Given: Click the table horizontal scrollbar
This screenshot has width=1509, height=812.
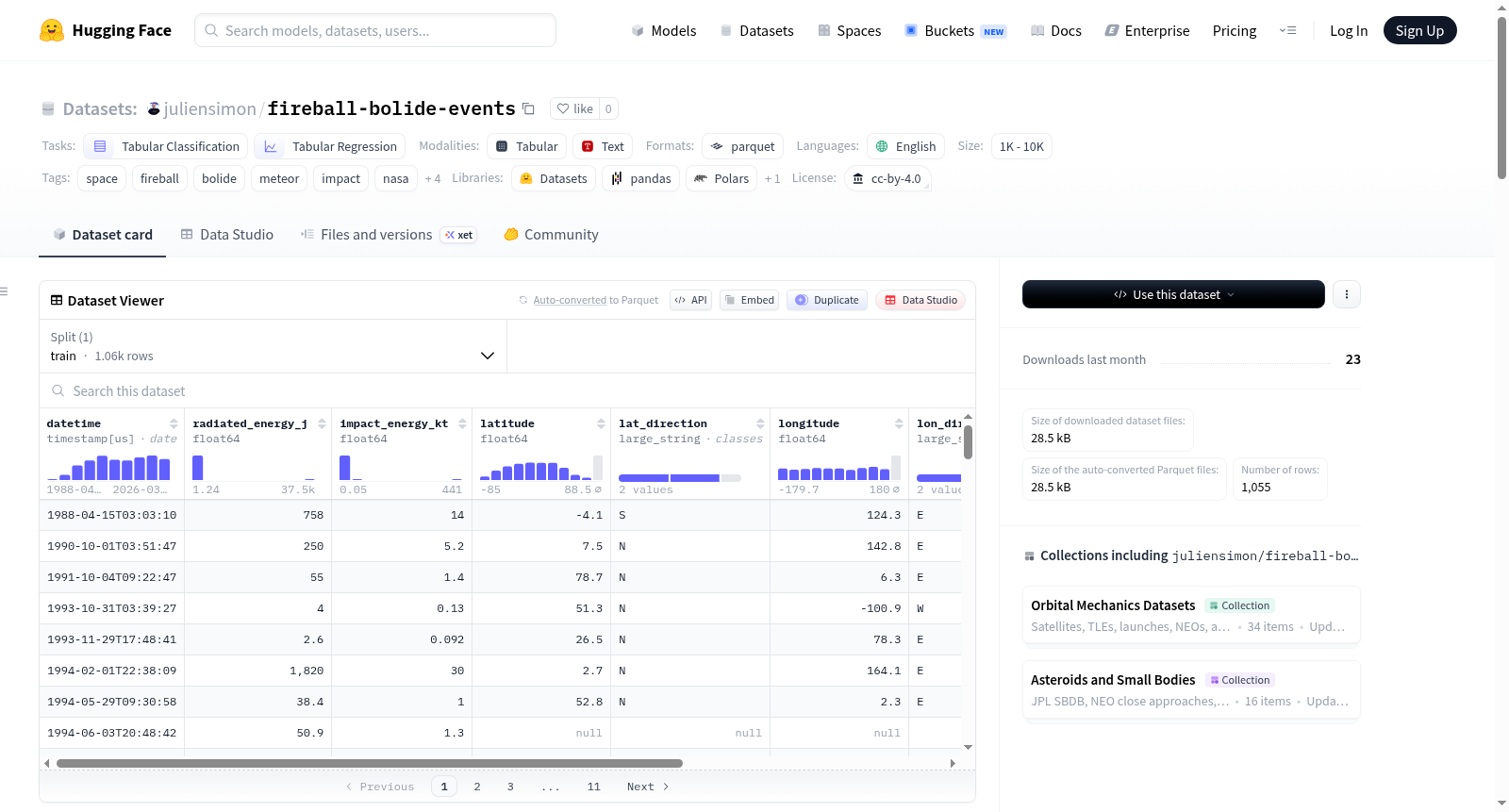Looking at the screenshot, I should point(370,763).
